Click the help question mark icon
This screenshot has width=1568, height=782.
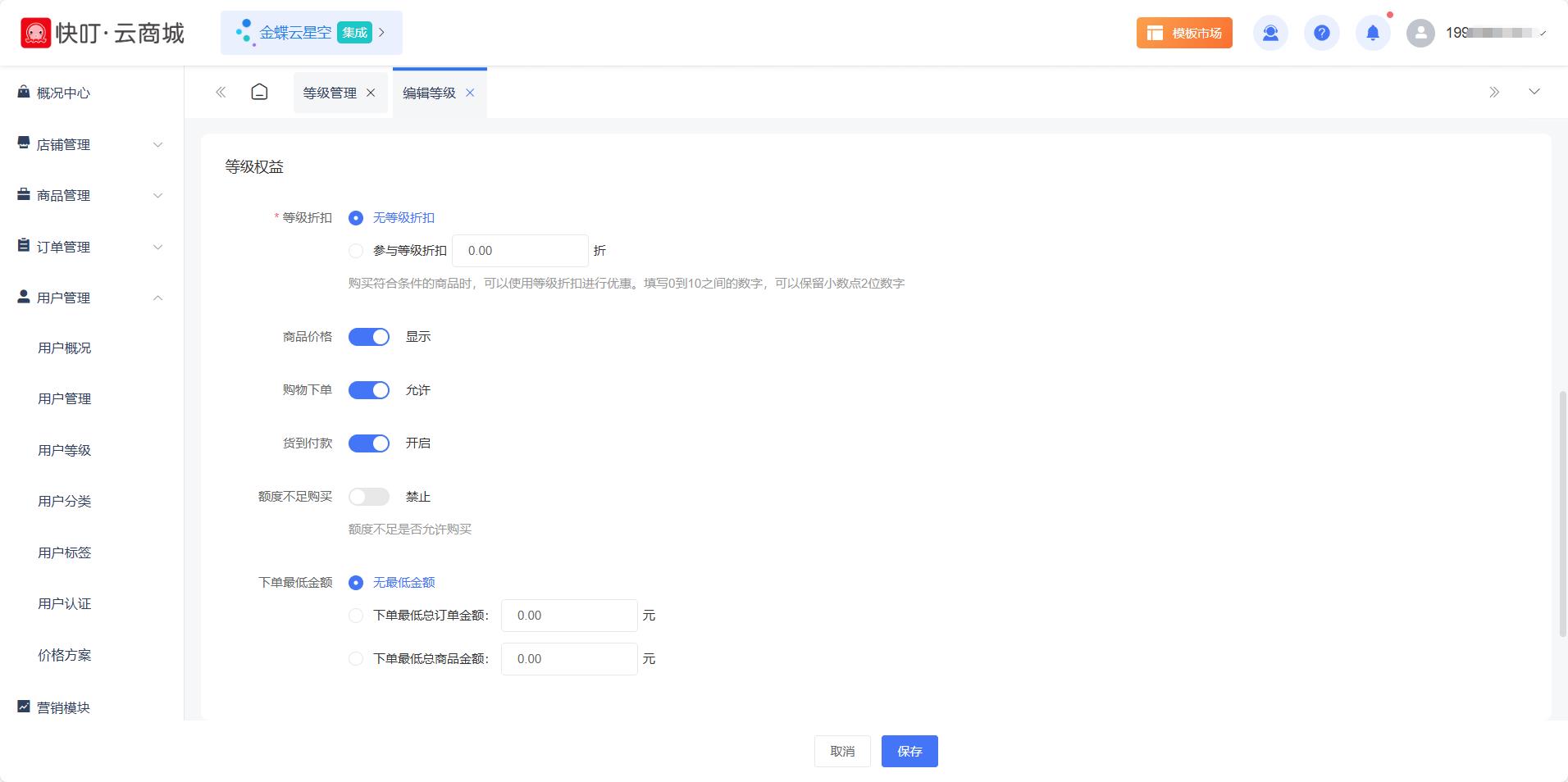1321,33
